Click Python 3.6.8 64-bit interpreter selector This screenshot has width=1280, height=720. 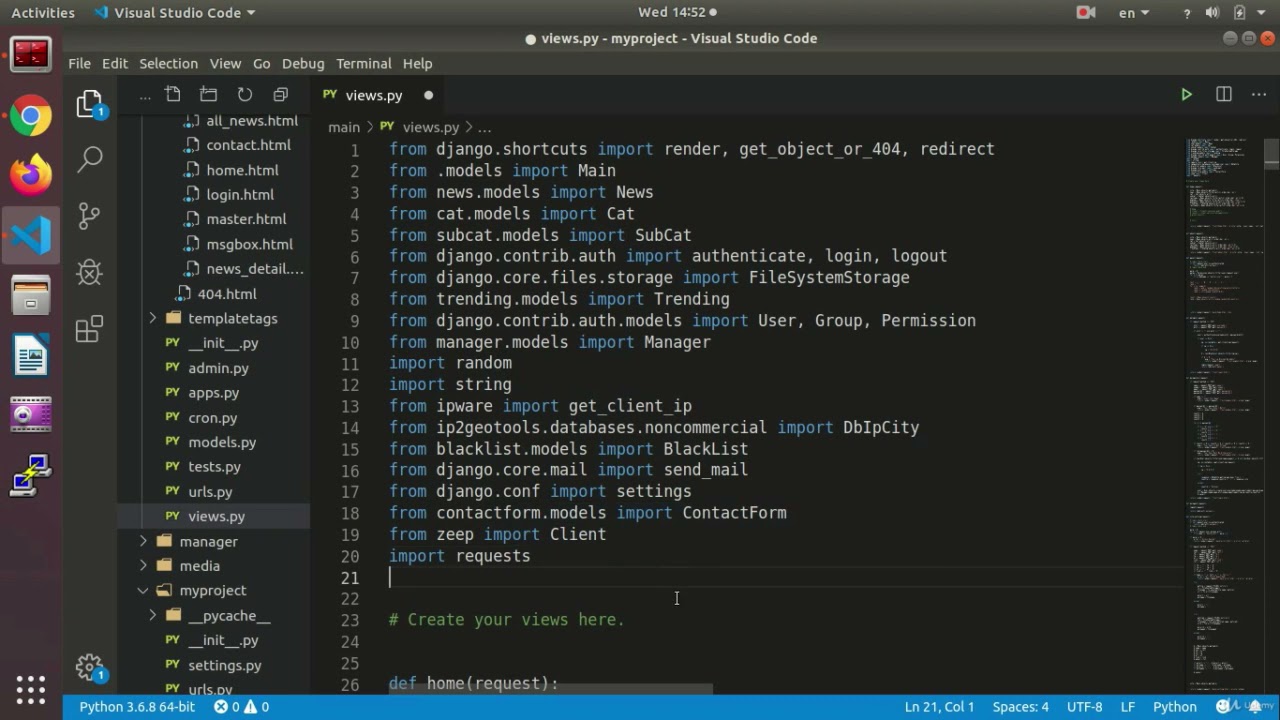click(137, 706)
